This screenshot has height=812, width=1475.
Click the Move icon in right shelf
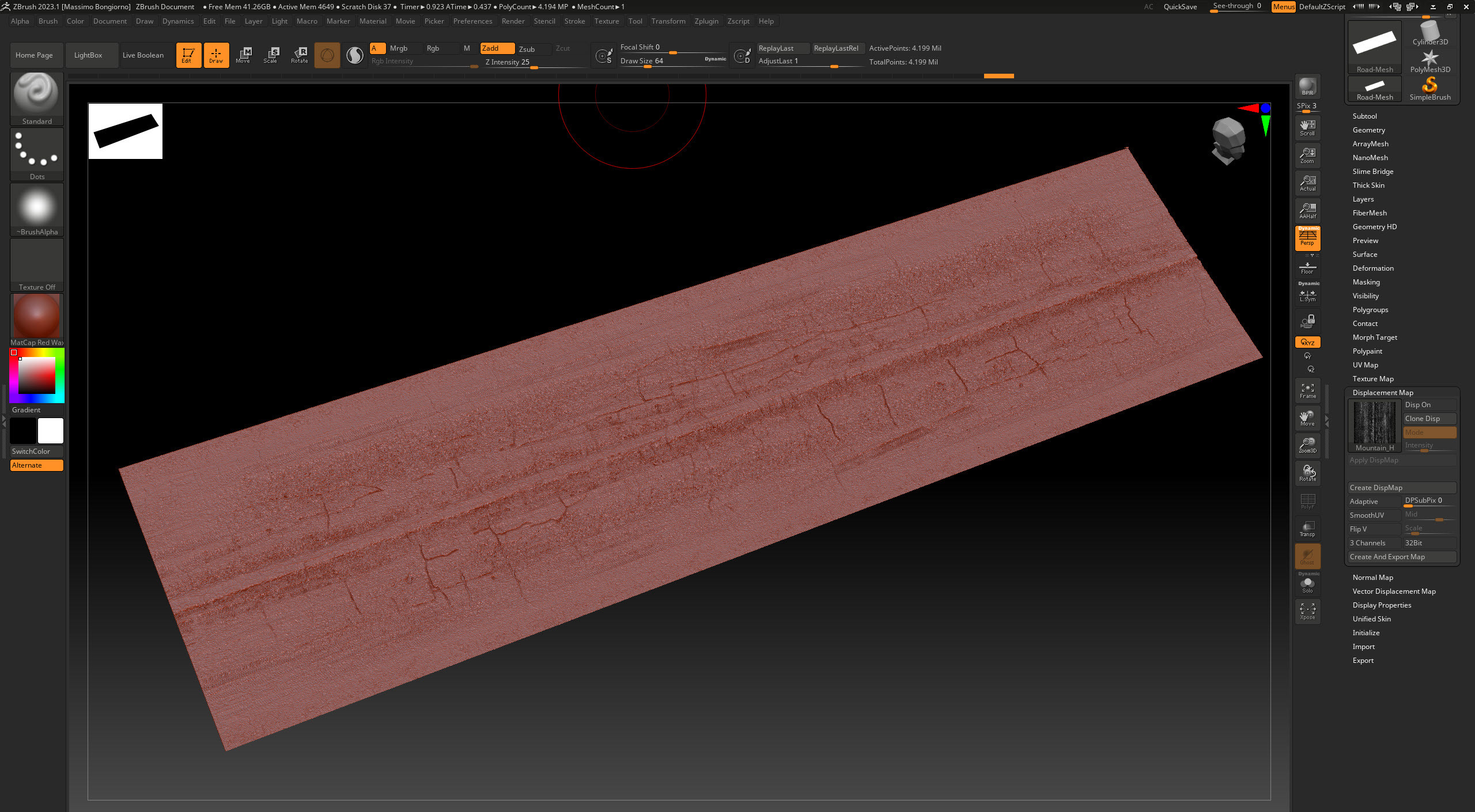tap(1307, 418)
